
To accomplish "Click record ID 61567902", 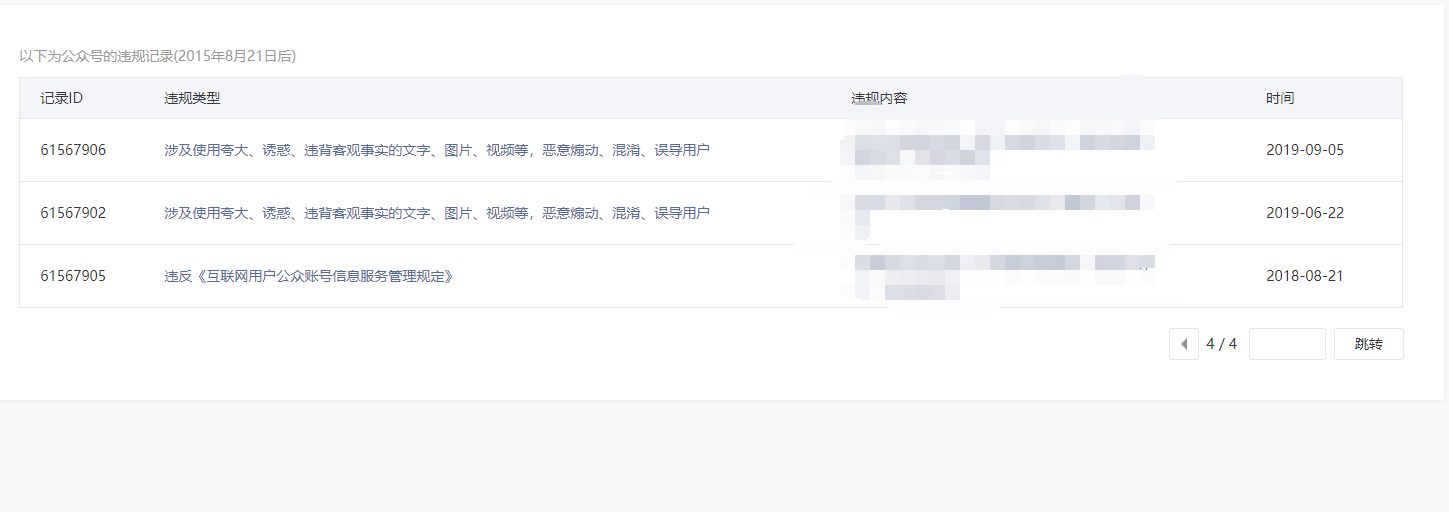I will point(73,213).
